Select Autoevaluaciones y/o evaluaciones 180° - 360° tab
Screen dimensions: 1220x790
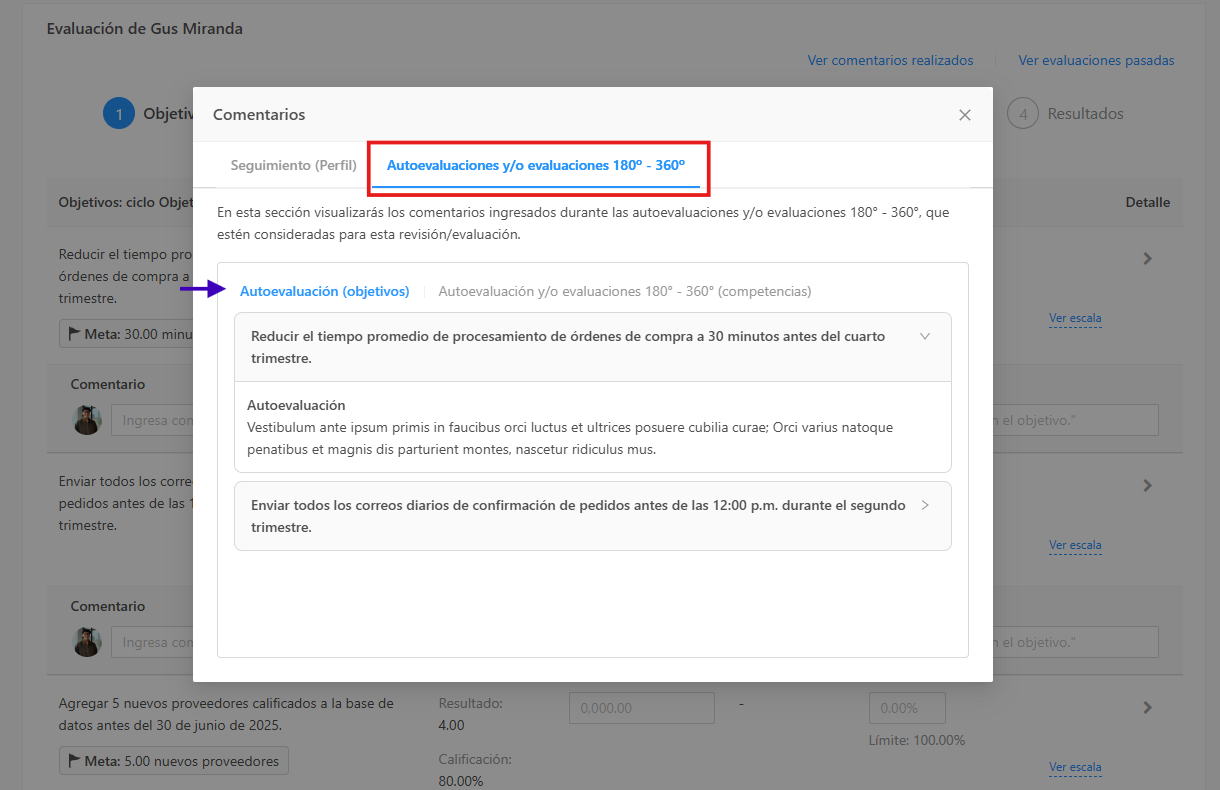536,165
